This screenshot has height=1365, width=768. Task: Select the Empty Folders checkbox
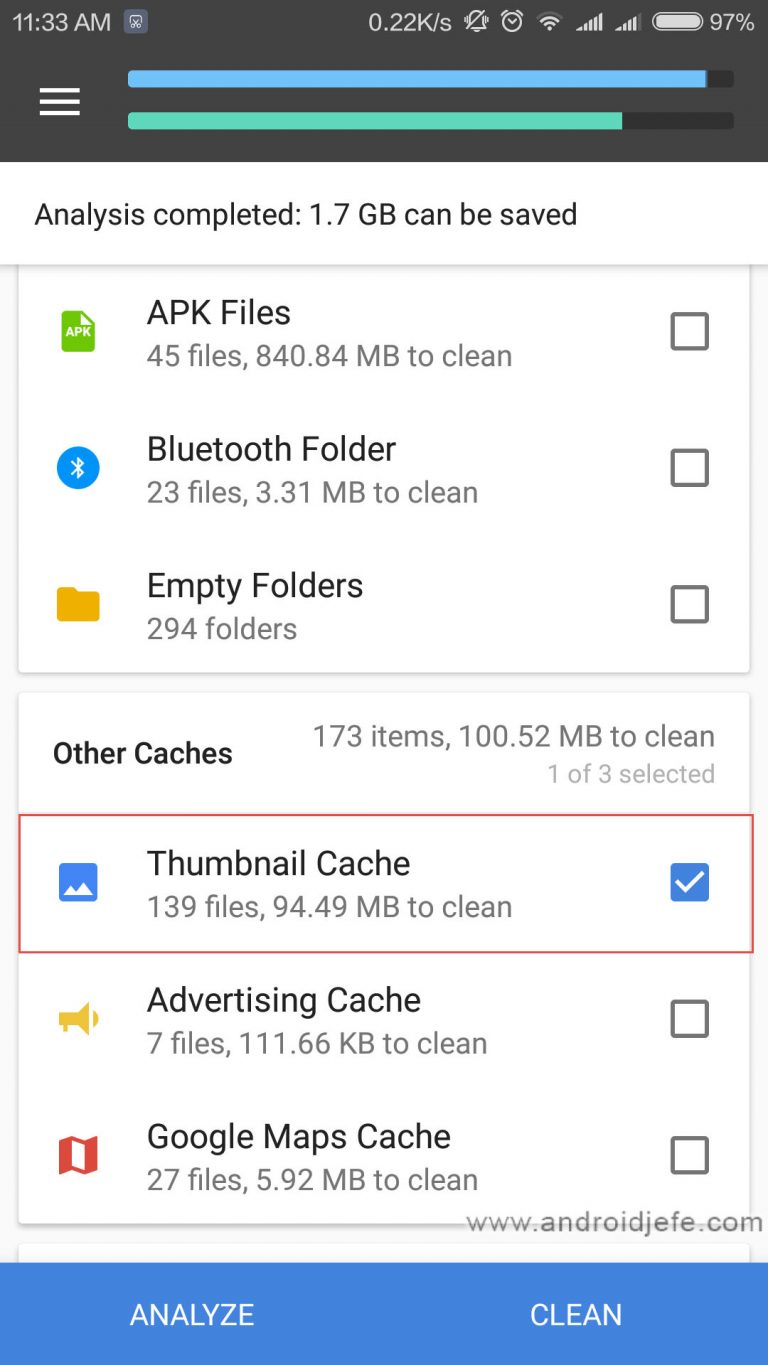pyautogui.click(x=689, y=605)
